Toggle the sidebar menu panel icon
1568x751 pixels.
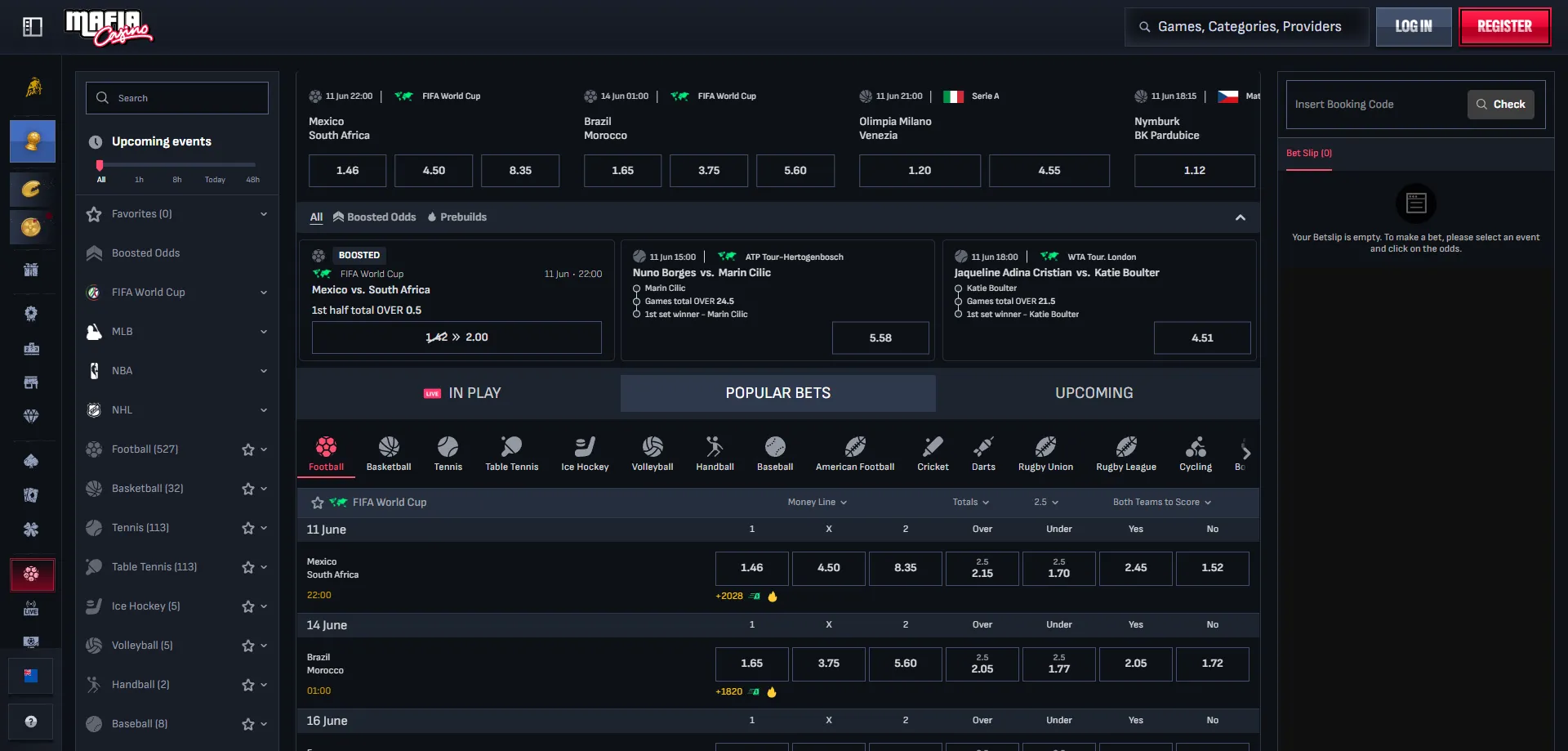tap(33, 27)
